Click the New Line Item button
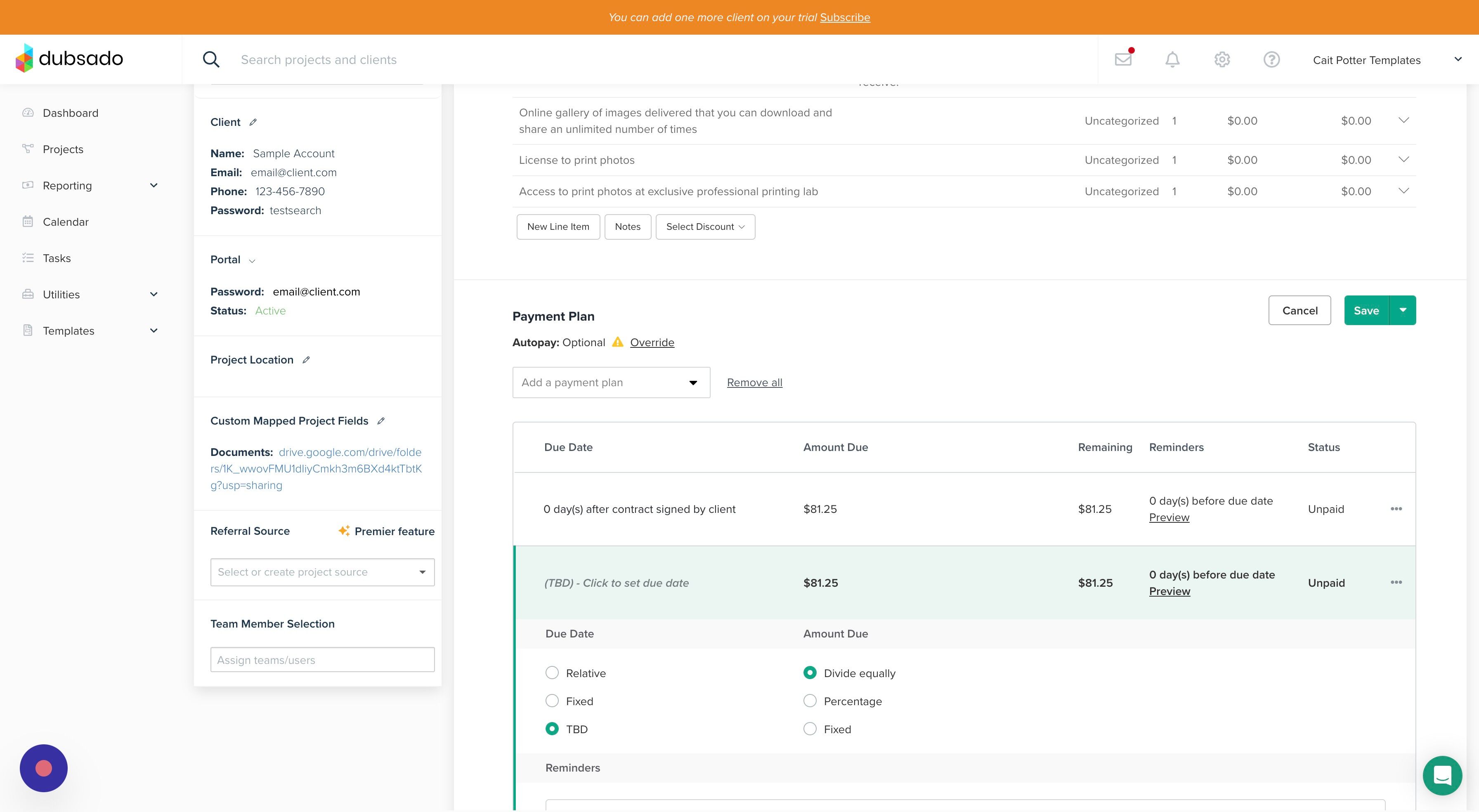The image size is (1479, 812). [558, 227]
